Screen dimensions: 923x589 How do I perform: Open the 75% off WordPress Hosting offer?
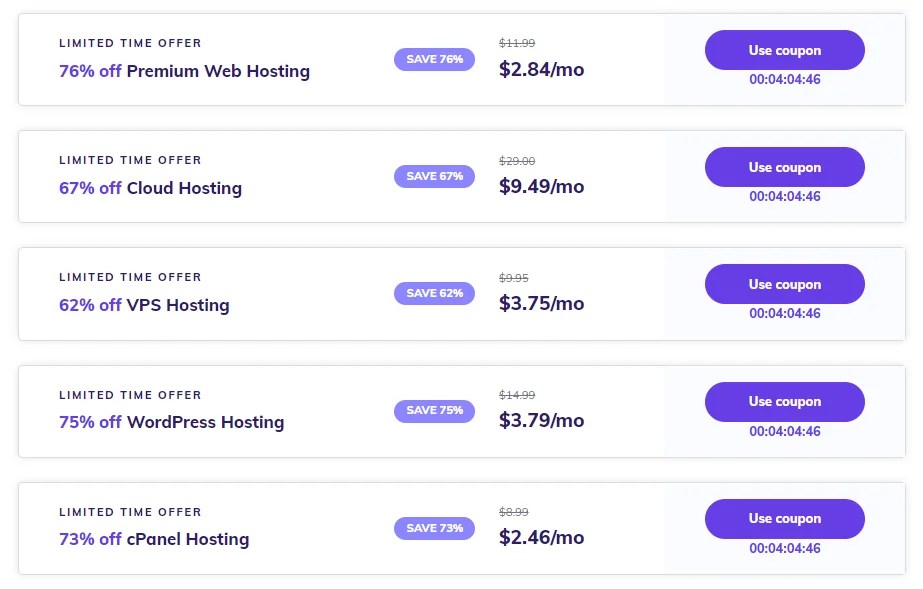point(171,422)
